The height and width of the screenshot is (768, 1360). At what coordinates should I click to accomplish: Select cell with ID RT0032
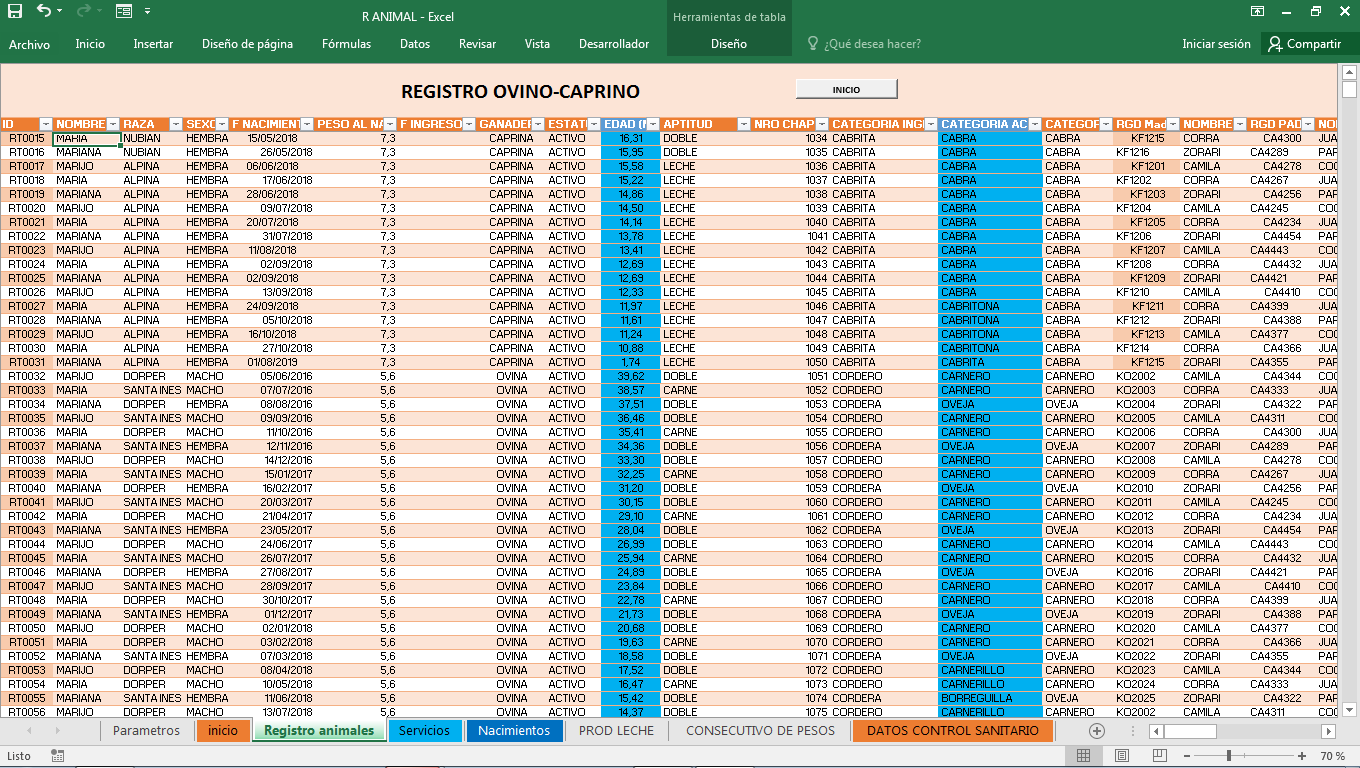click(x=27, y=376)
